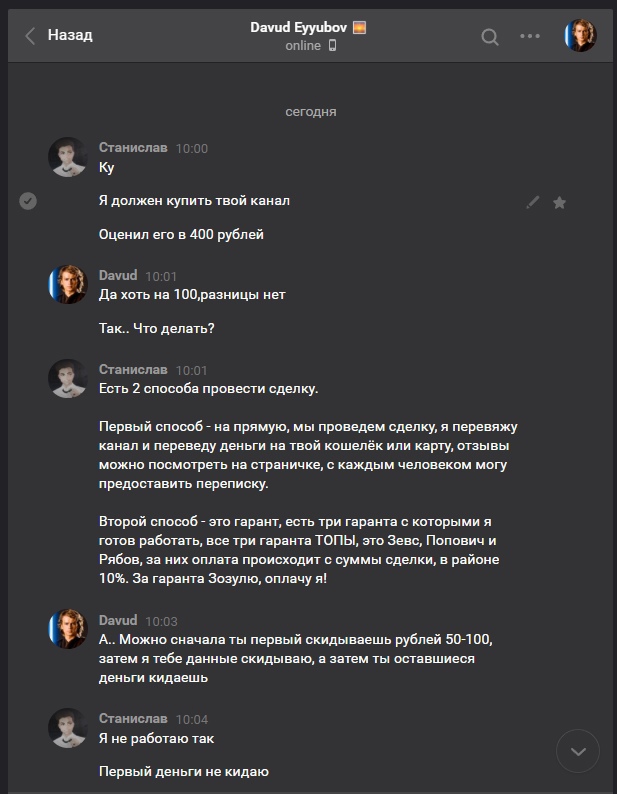The height and width of the screenshot is (794, 617).
Task: Click the emoji icon next to Davud Eyyubov
Action: click(x=359, y=27)
